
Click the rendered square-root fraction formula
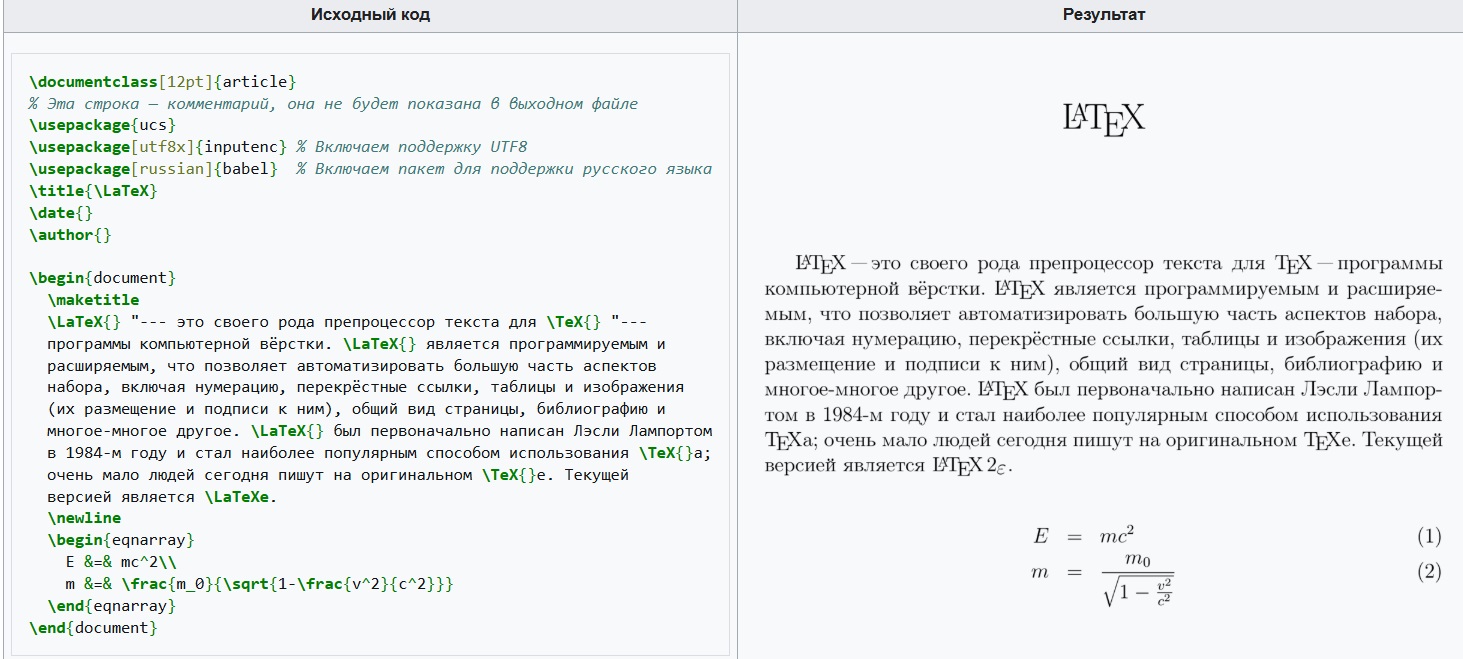(1138, 579)
